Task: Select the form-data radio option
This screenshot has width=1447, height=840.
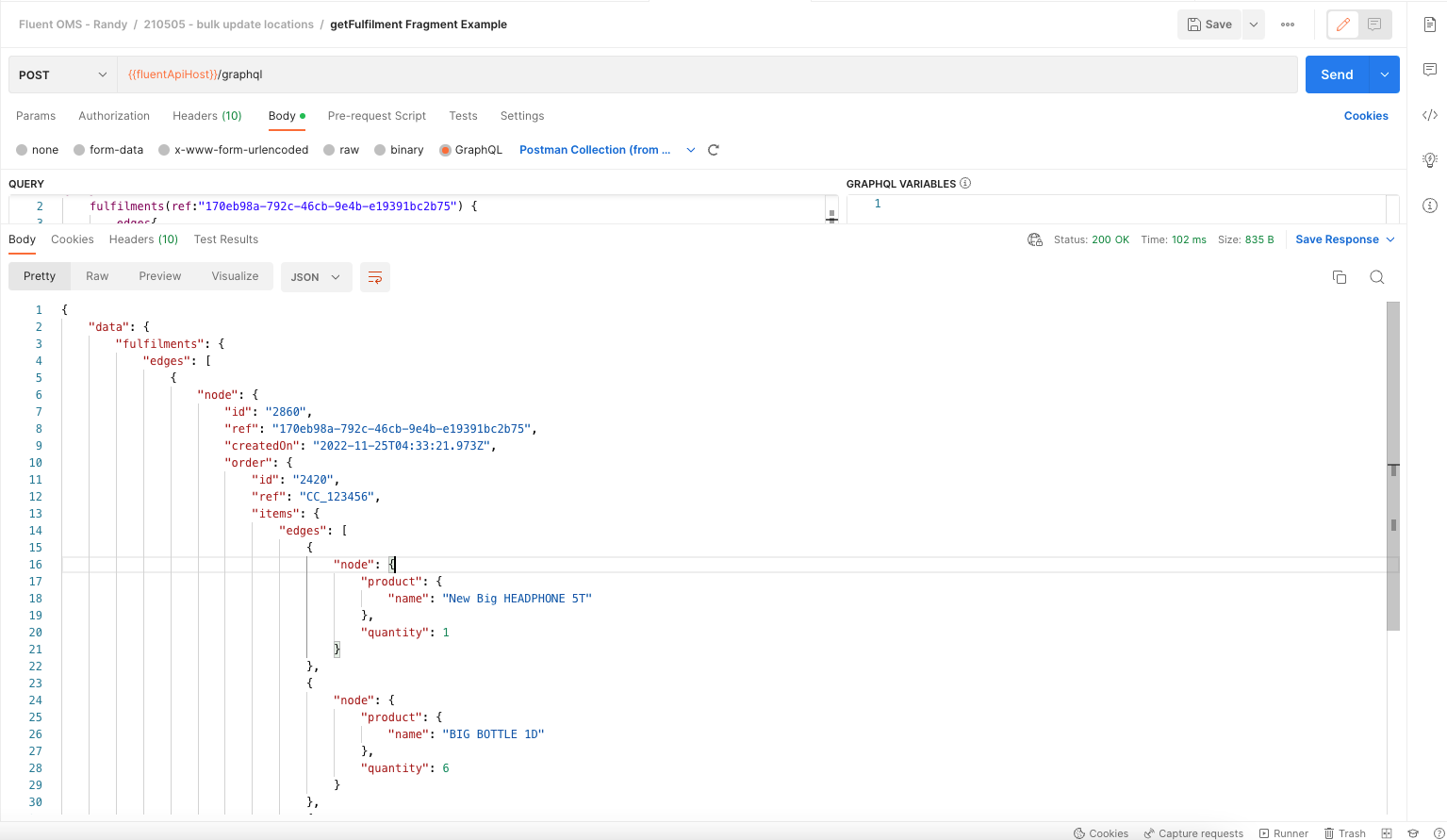Action: [80, 150]
